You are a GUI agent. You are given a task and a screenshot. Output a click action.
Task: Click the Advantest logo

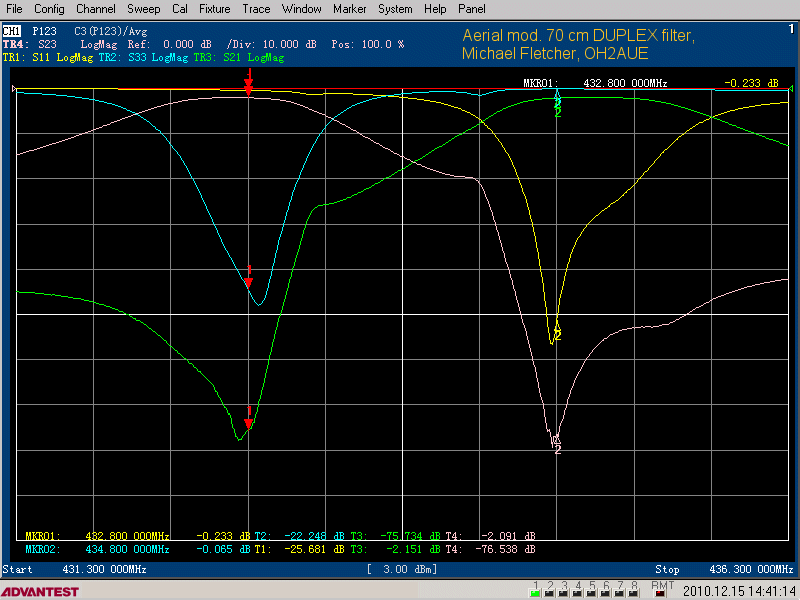pyautogui.click(x=40, y=590)
